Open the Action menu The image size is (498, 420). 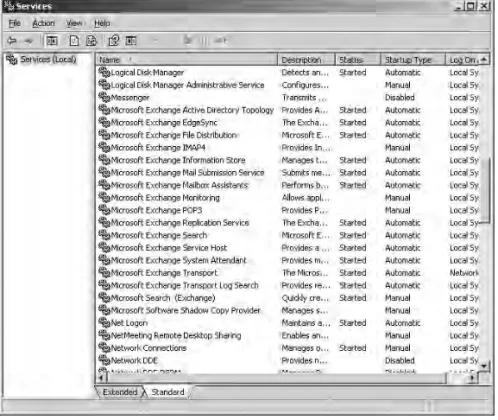pyautogui.click(x=43, y=23)
